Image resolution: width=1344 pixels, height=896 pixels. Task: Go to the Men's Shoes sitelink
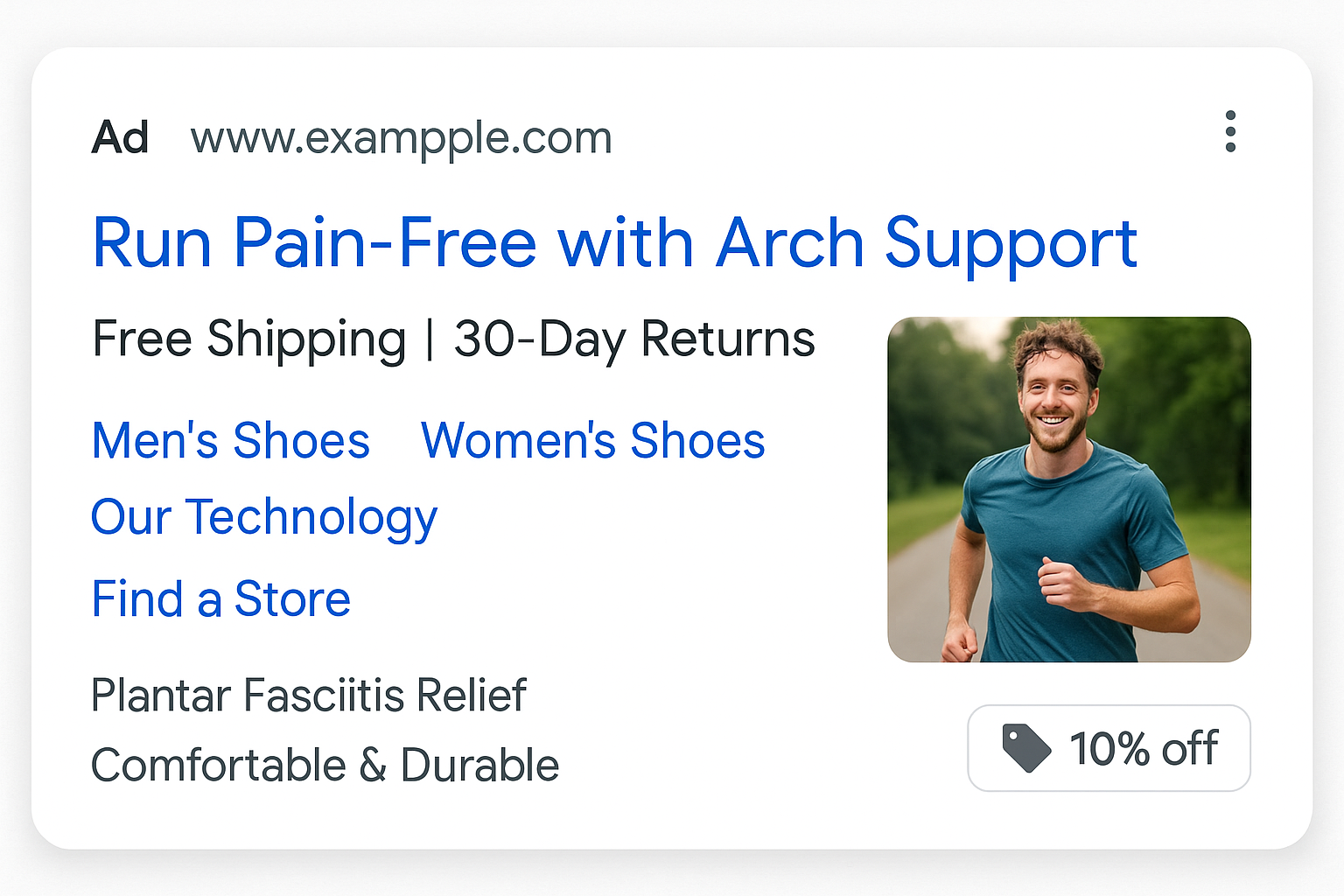pos(231,440)
